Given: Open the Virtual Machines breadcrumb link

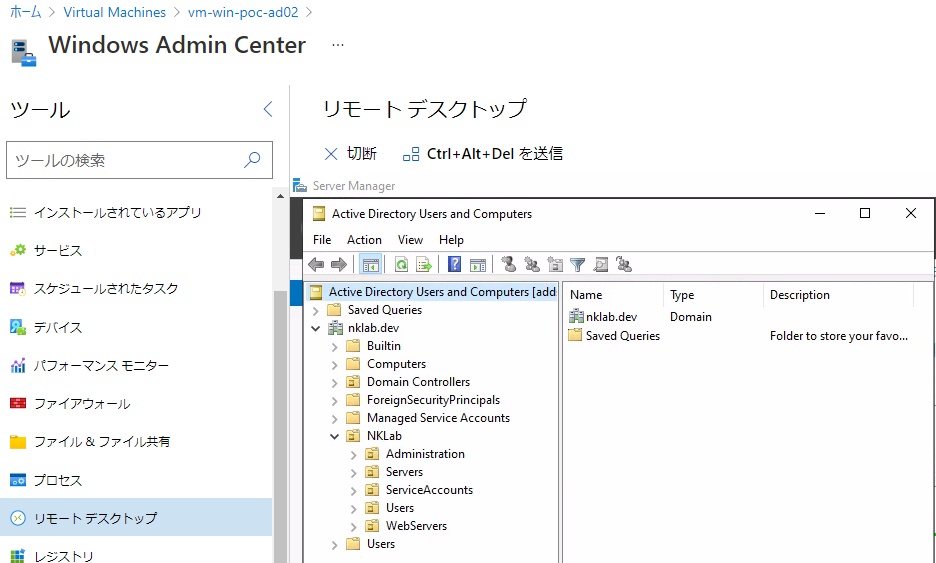Looking at the screenshot, I should pyautogui.click(x=115, y=12).
